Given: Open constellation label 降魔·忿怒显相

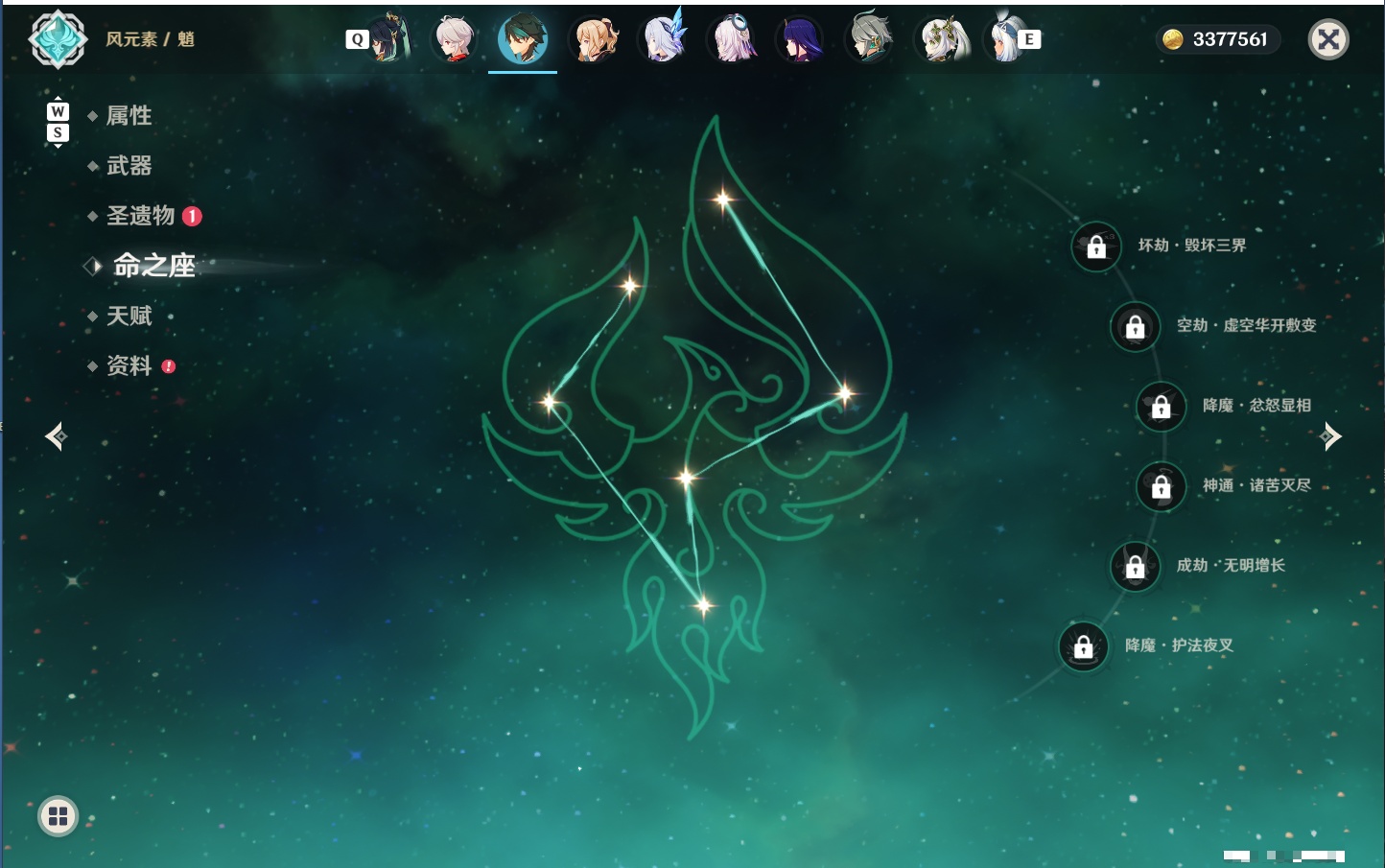Looking at the screenshot, I should [1256, 406].
